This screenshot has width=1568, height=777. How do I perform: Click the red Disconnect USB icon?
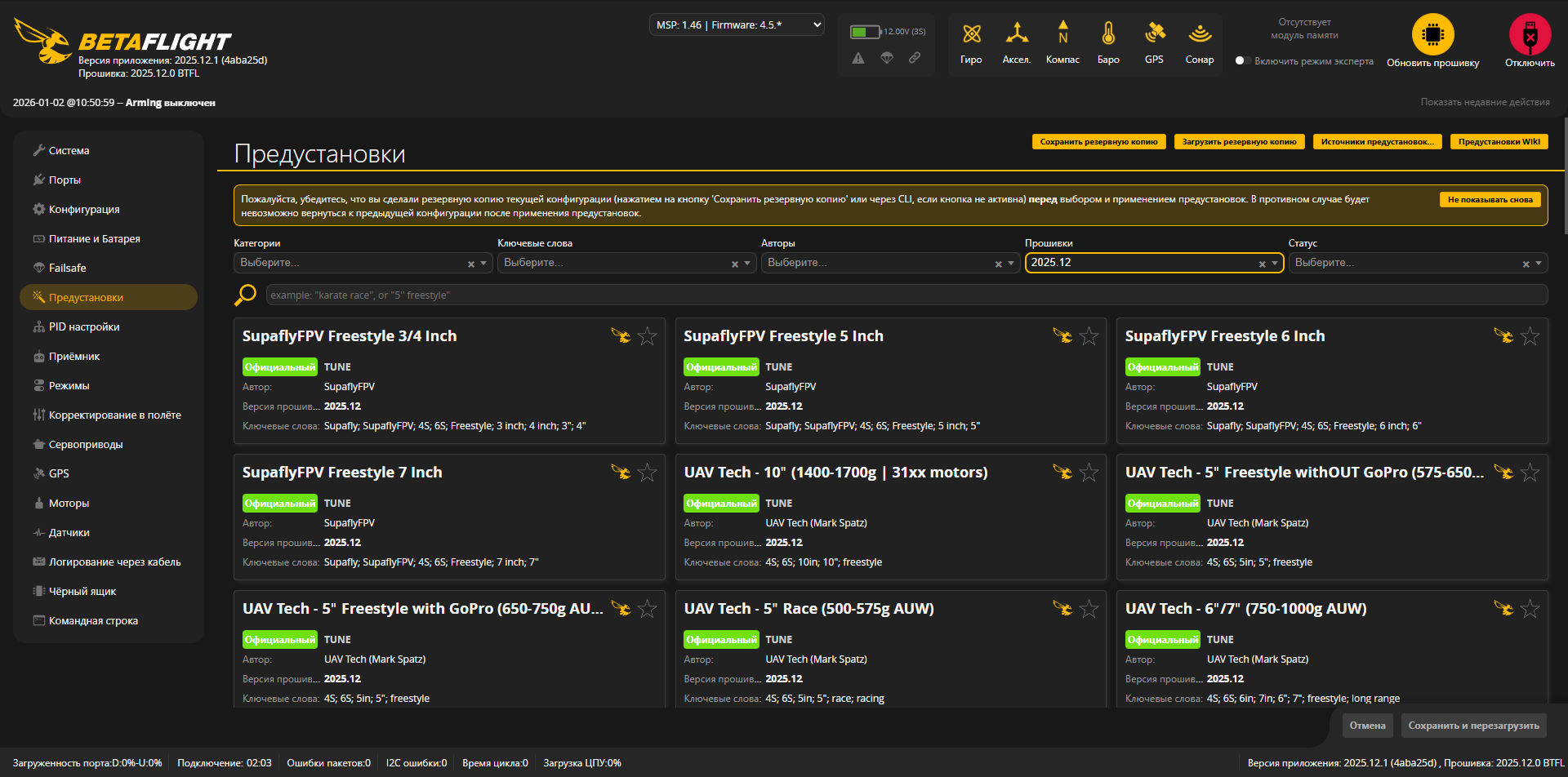(1530, 35)
